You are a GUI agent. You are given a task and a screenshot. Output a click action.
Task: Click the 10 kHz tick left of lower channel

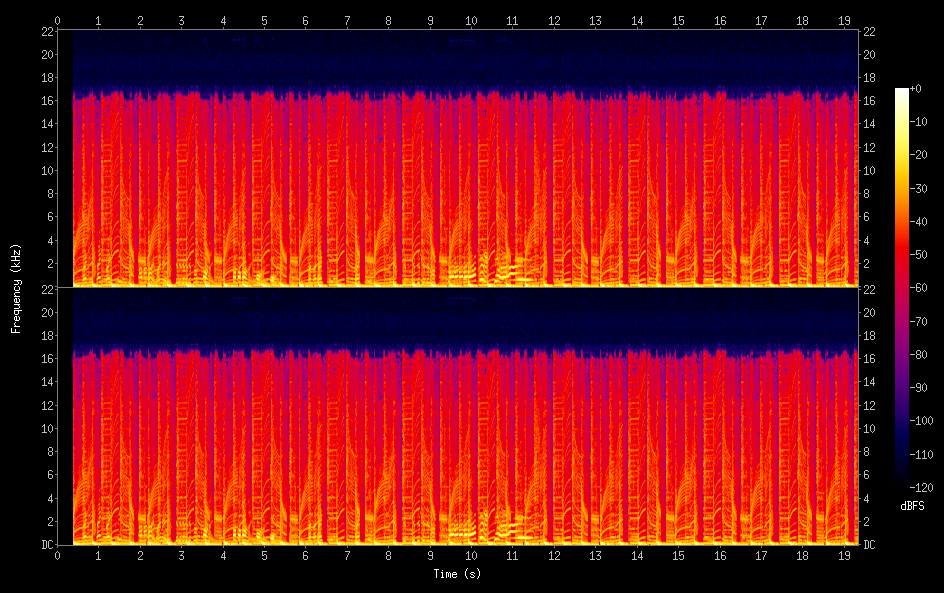(x=46, y=428)
